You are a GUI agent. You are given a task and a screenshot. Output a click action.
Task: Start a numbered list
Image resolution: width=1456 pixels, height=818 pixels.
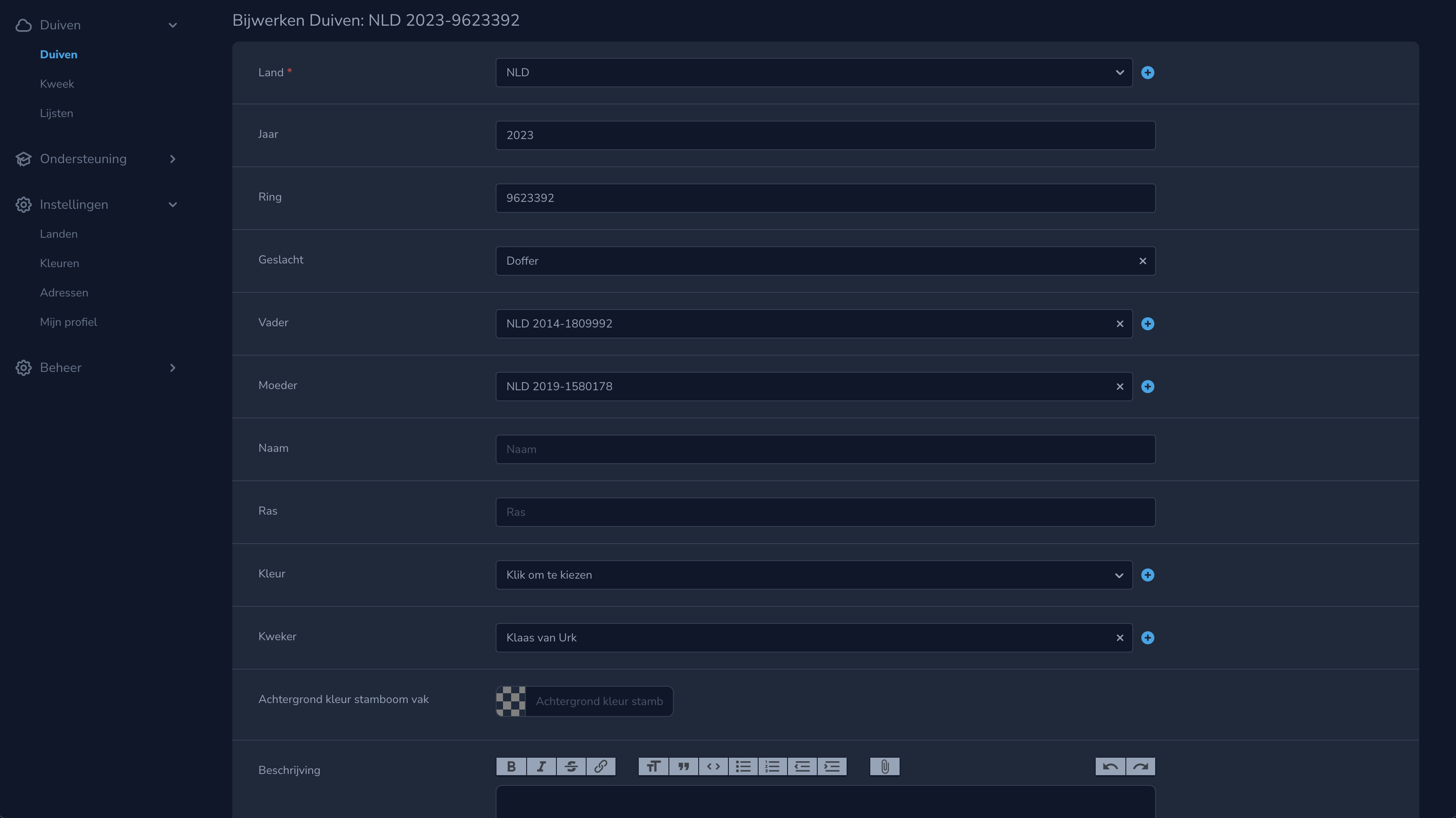coord(772,767)
